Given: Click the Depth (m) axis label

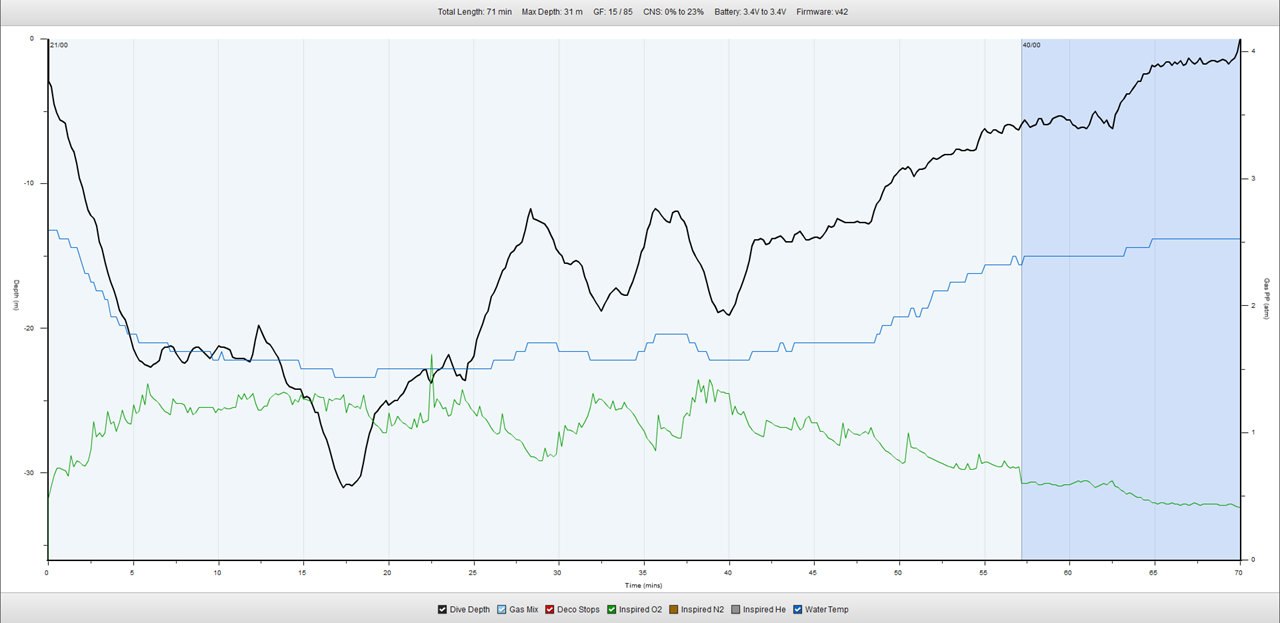Looking at the screenshot, I should click(15, 297).
